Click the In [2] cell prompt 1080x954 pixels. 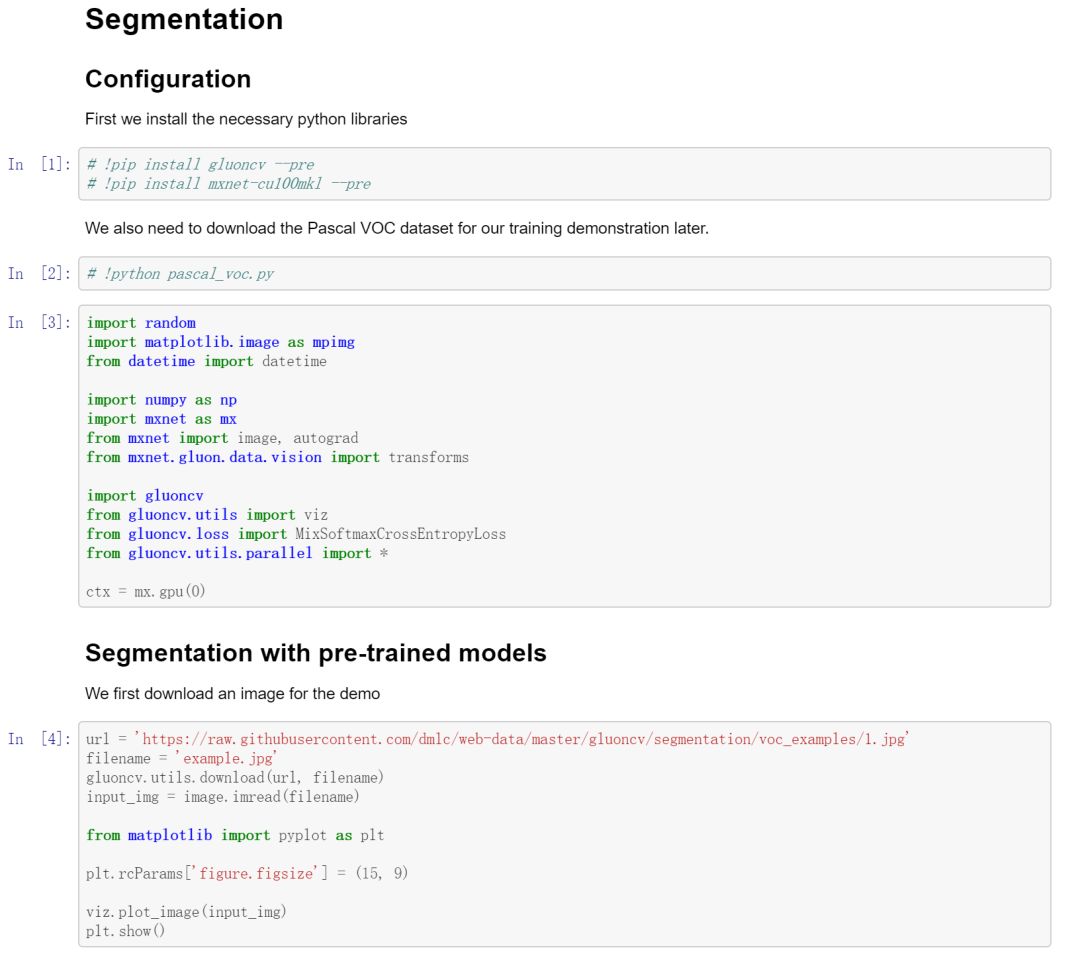40,274
